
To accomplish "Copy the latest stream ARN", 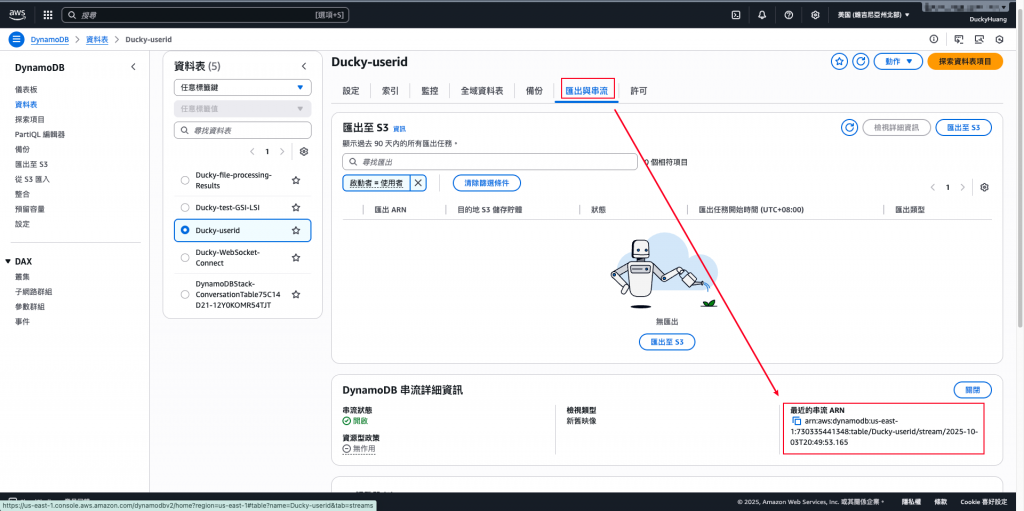I will tap(796, 421).
